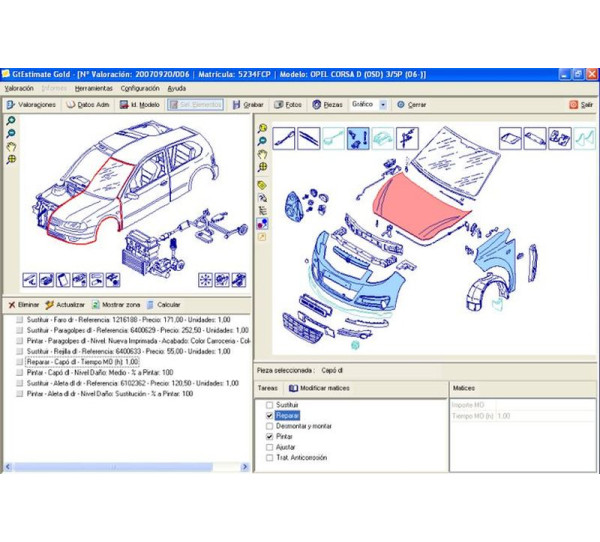Open the Herramientas menu
Image resolution: width=600 pixels, height=542 pixels.
point(93,88)
